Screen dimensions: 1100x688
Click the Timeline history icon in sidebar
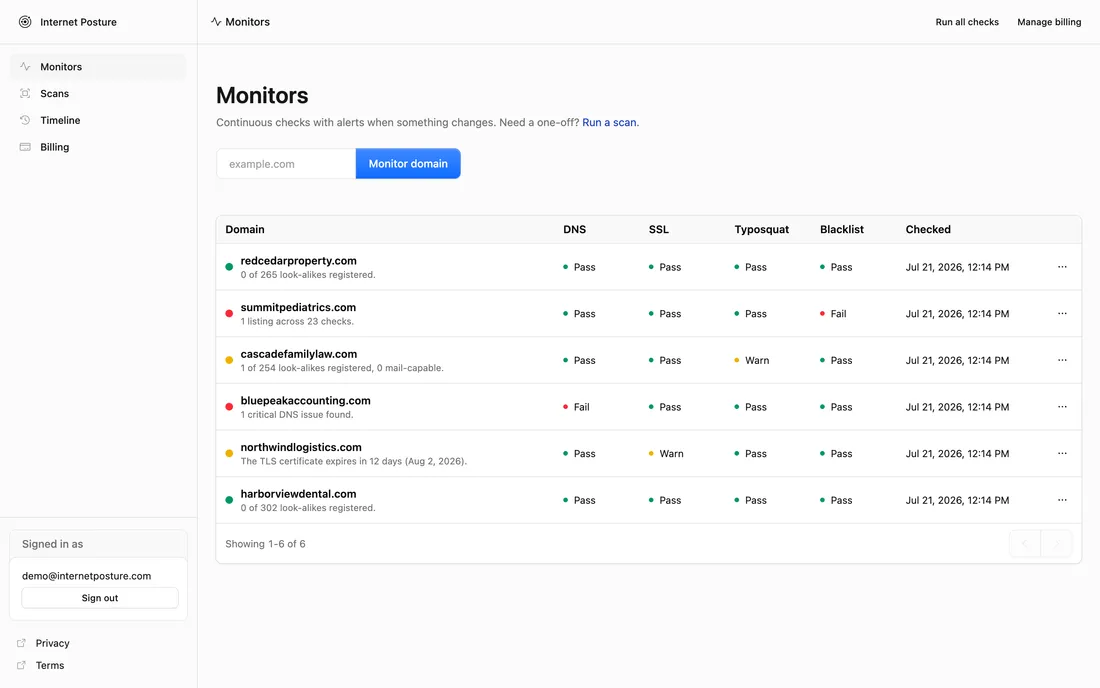coord(25,120)
